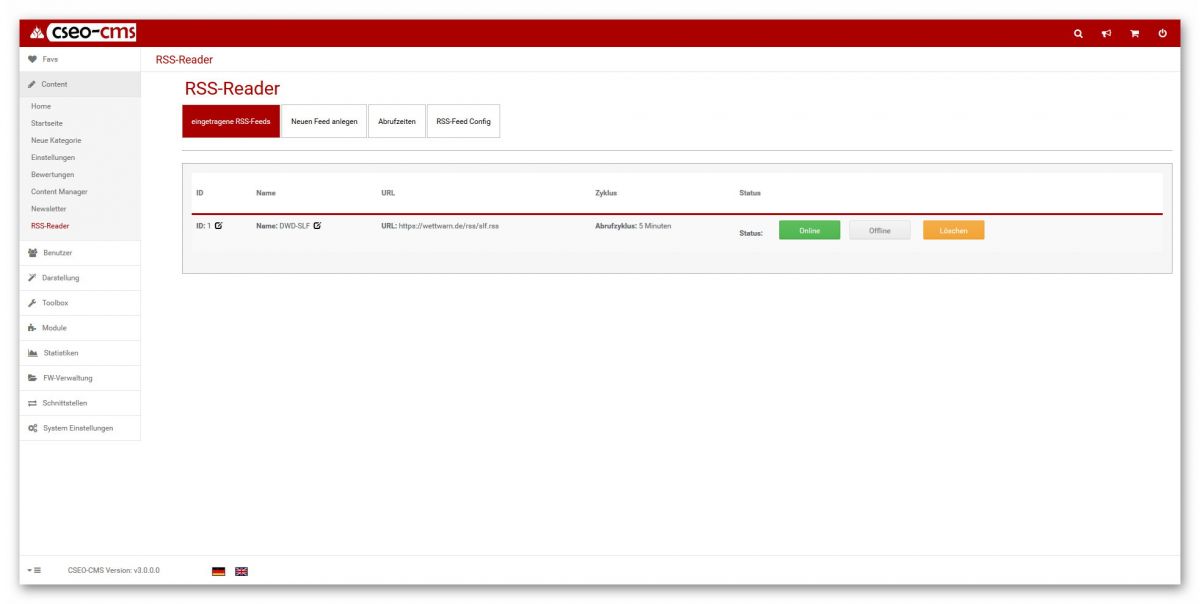
Task: Expand the Statistiken section
Action: [x=80, y=353]
